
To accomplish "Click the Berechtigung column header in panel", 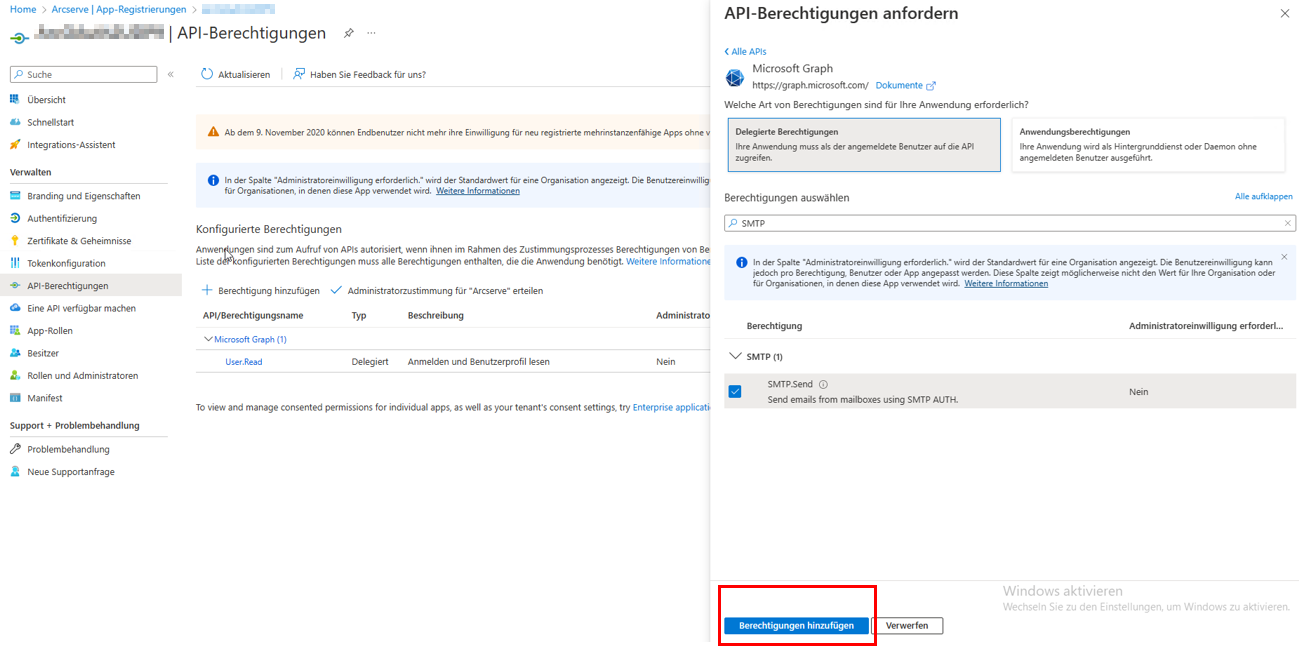I will coord(774,326).
